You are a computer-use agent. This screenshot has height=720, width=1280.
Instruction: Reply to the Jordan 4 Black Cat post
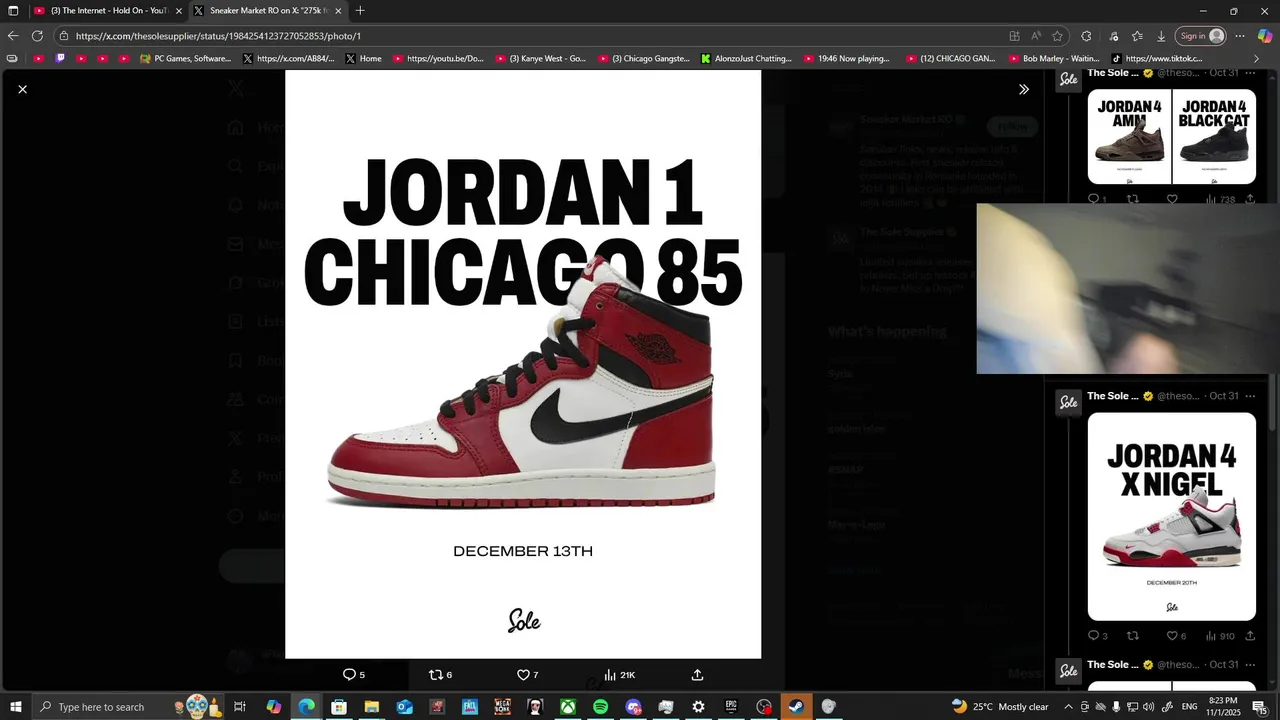coord(1096,199)
